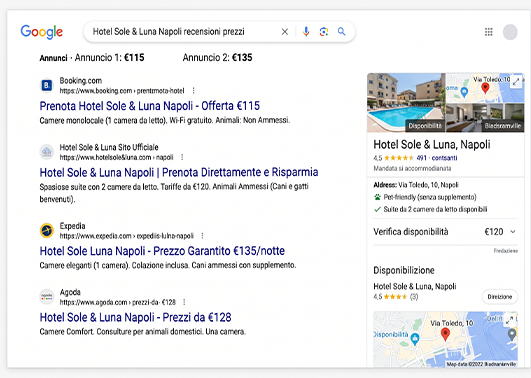This screenshot has width=531, height=378.
Task: Click the Pet-friendly paw icon
Action: (x=377, y=197)
